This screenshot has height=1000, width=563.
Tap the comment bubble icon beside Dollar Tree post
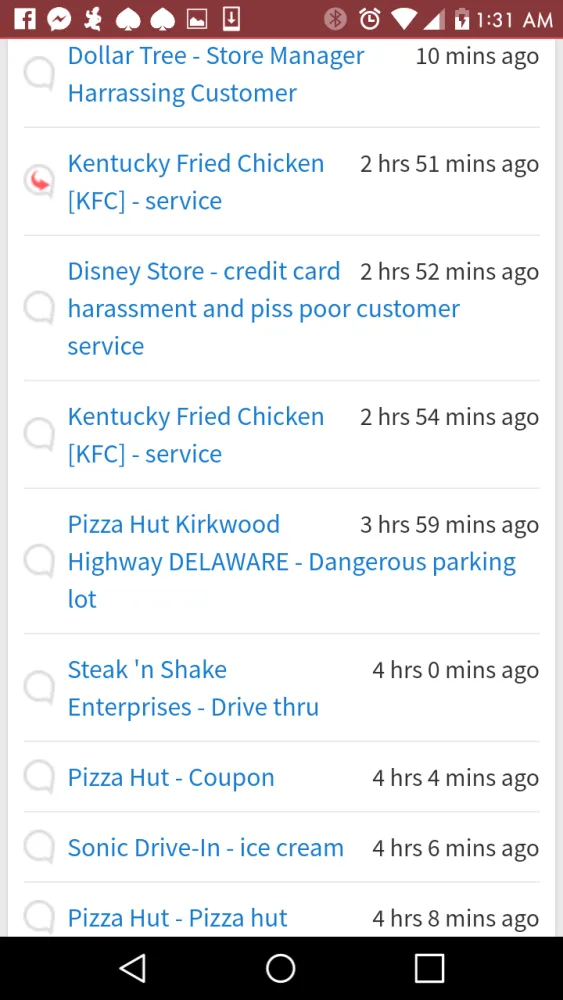tap(39, 75)
